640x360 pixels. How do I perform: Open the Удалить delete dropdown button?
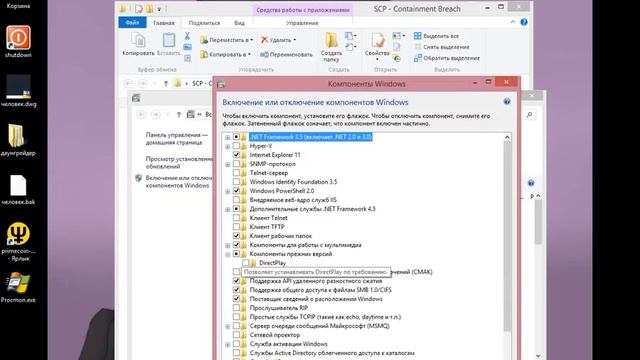(x=278, y=40)
